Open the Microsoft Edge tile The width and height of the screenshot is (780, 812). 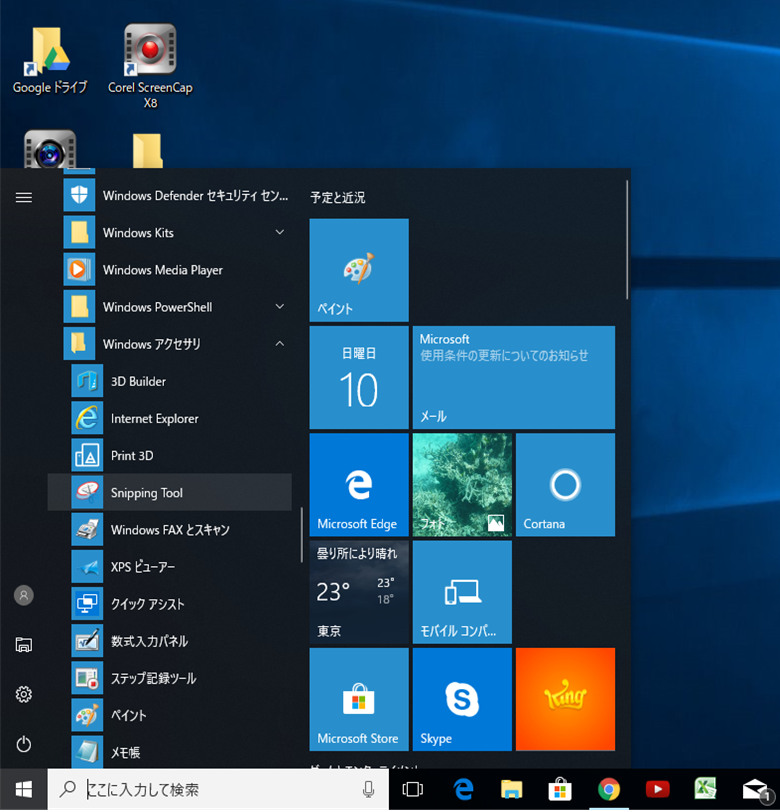click(x=359, y=485)
